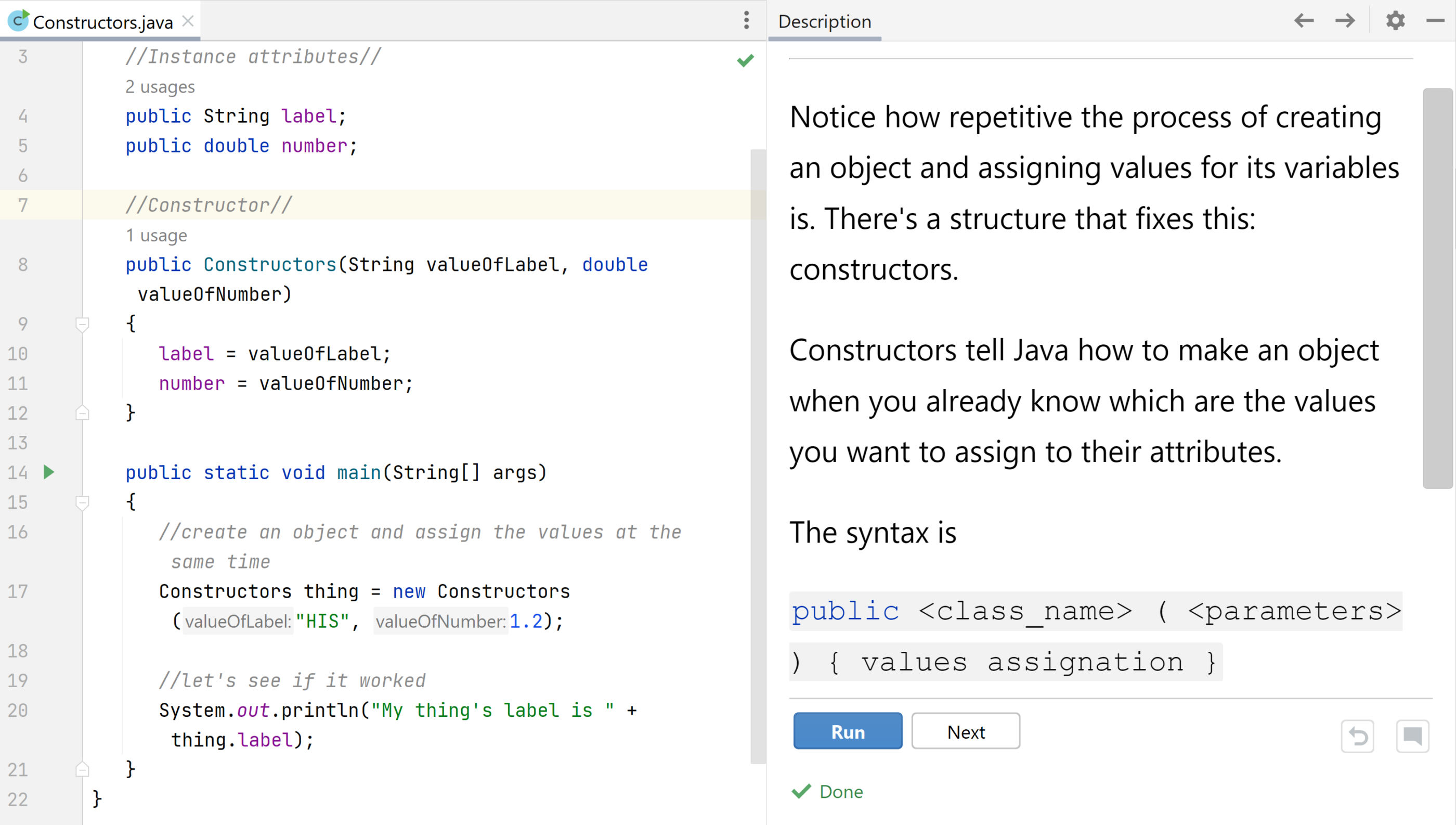Click fold end marker at line 12
This screenshot has height=825, width=1456.
pos(82,413)
